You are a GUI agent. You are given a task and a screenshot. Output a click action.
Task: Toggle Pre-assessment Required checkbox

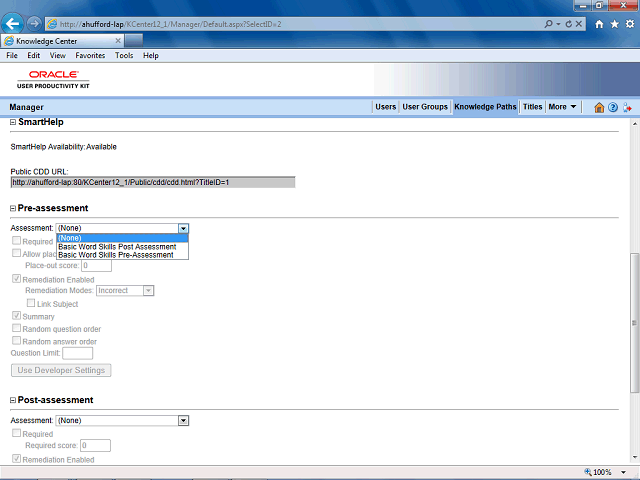pos(16,240)
